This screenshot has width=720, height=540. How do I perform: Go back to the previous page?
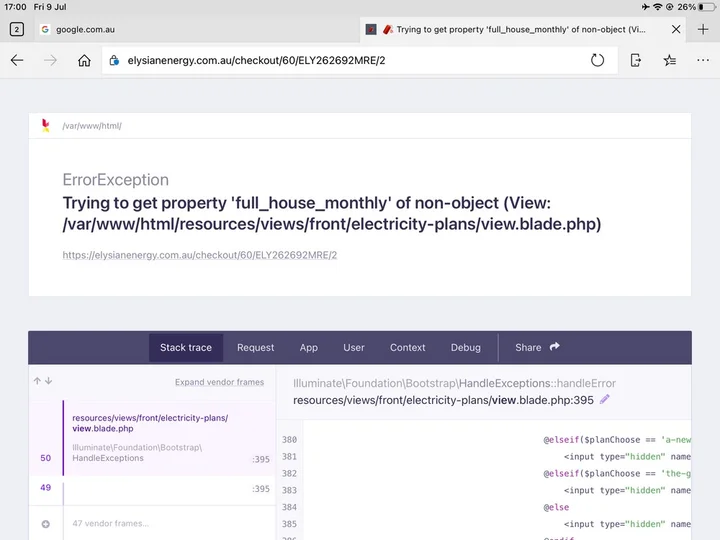pos(17,60)
